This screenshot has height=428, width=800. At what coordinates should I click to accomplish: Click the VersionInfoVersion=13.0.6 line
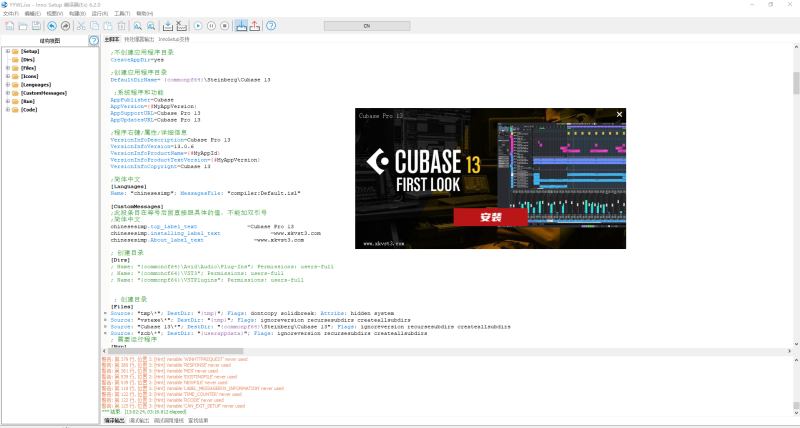click(152, 146)
